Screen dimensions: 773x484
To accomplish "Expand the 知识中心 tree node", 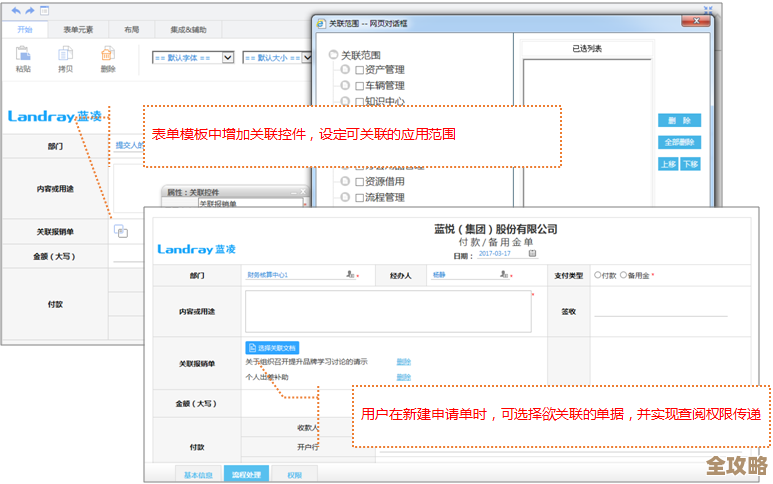I will point(345,101).
